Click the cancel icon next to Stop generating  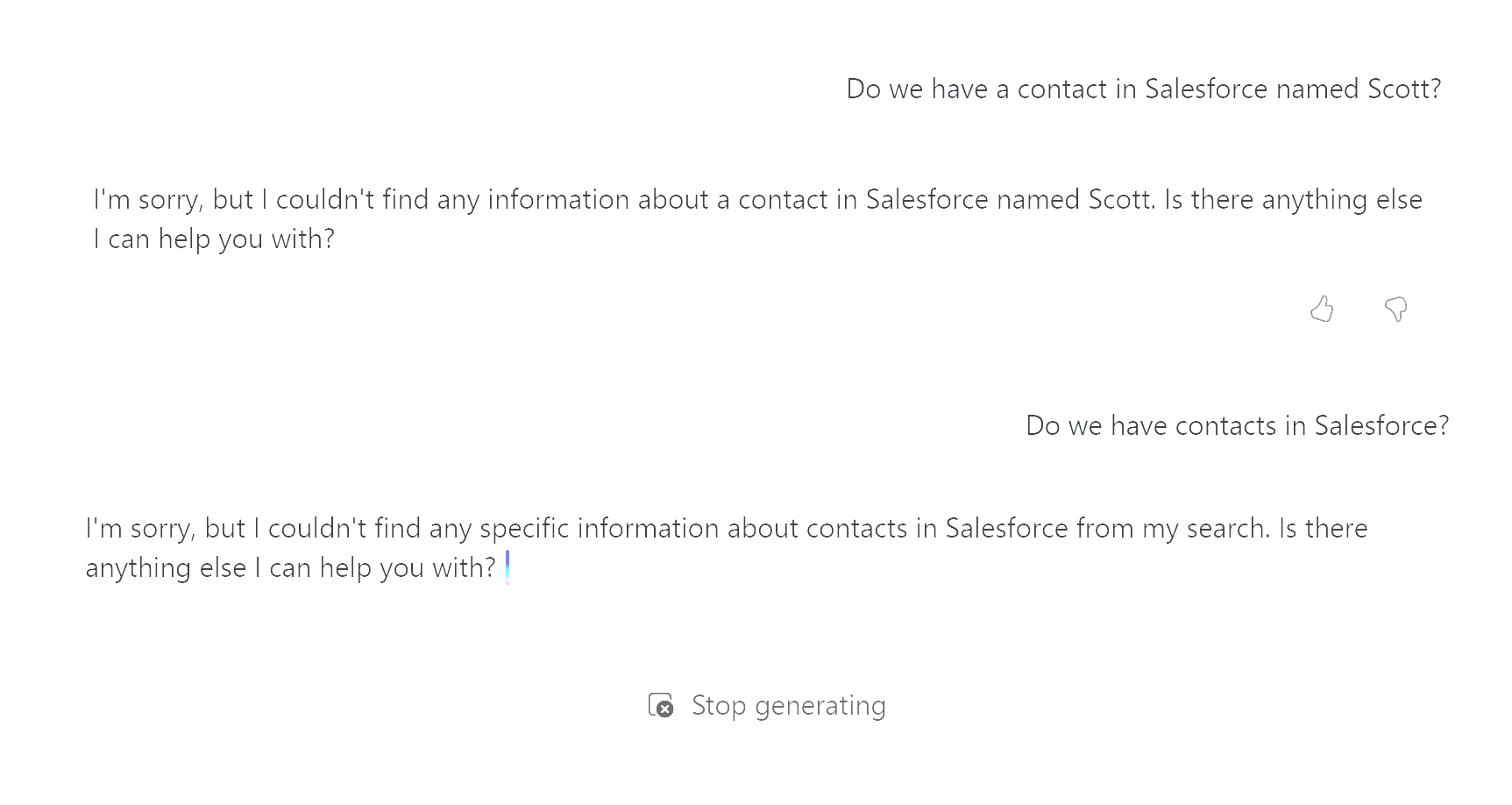coord(664,706)
